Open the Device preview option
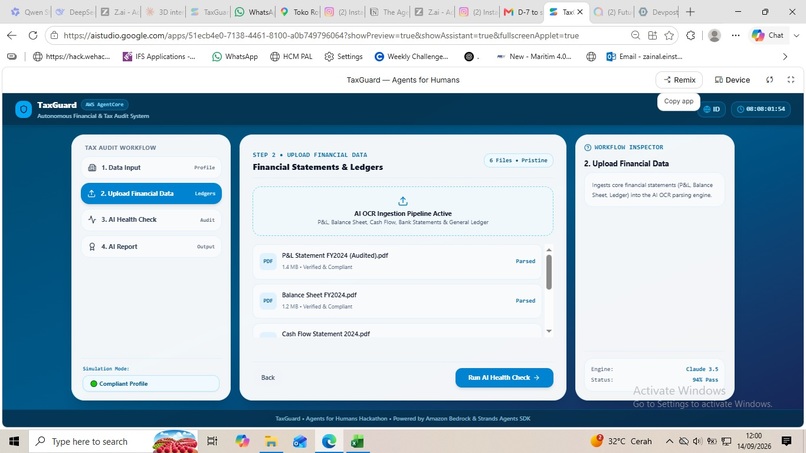Screen dimensions: 806x453 (732, 80)
